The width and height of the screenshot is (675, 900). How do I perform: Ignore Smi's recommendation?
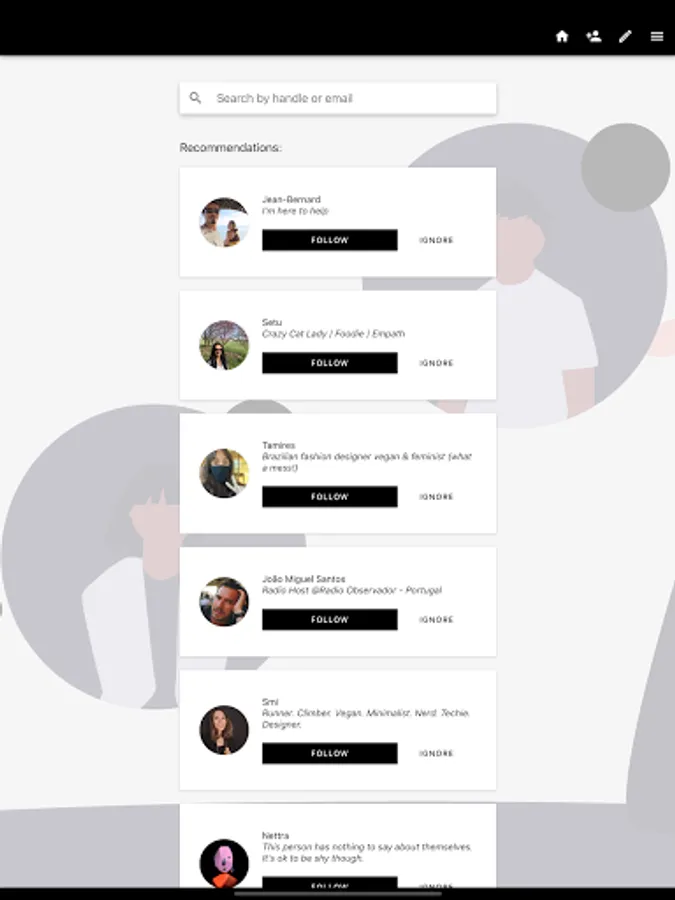(436, 753)
